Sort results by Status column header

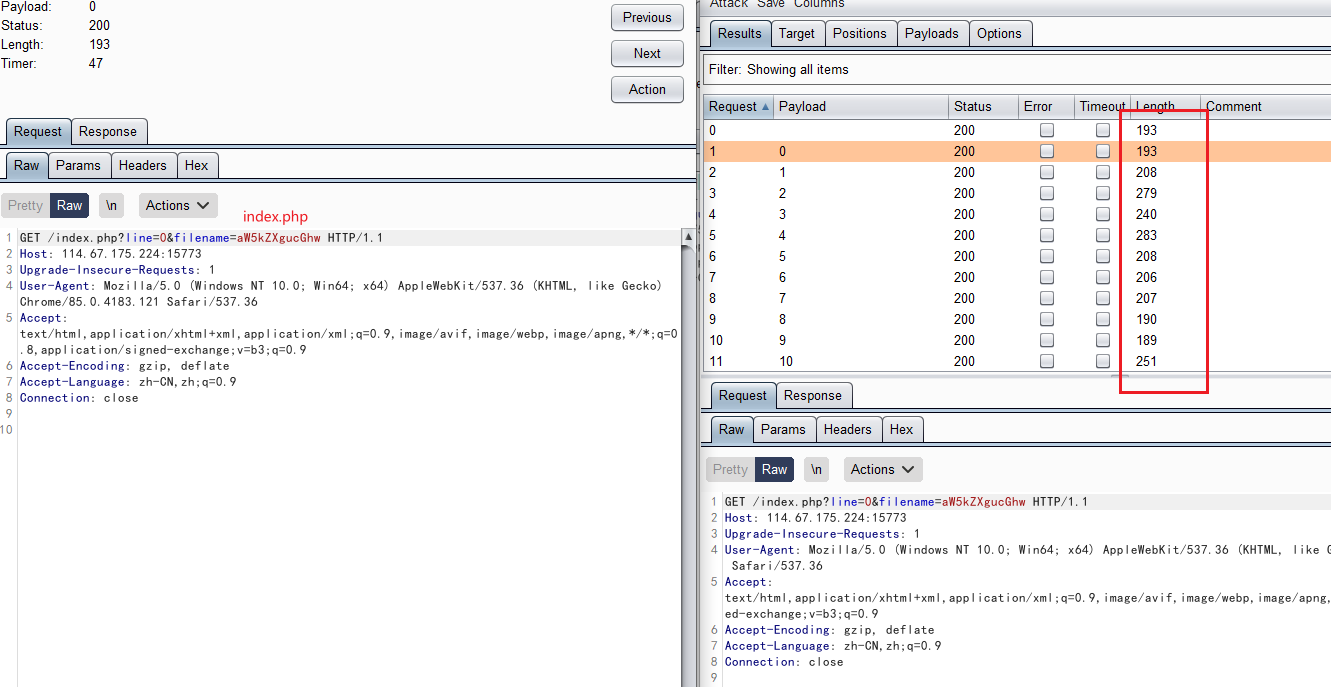point(983,106)
